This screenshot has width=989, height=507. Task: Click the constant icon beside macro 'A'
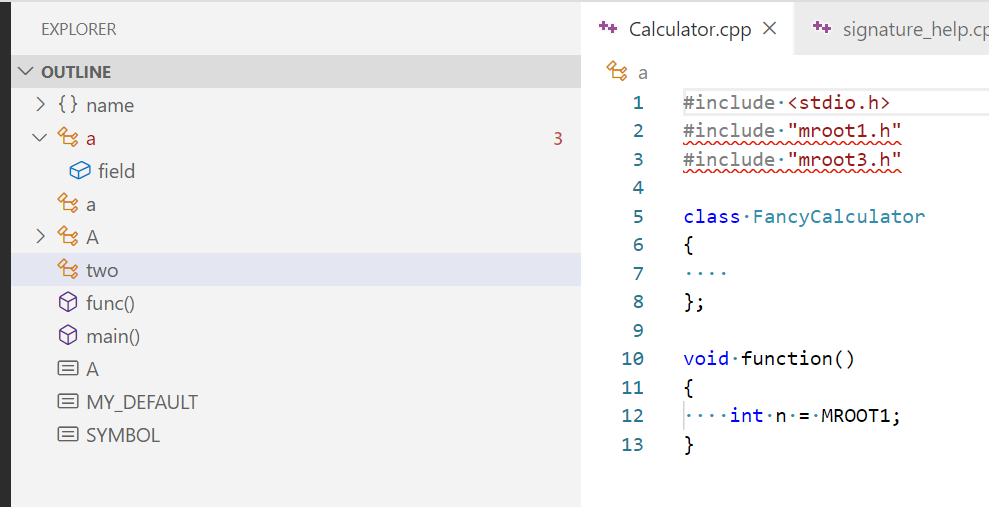[67, 368]
